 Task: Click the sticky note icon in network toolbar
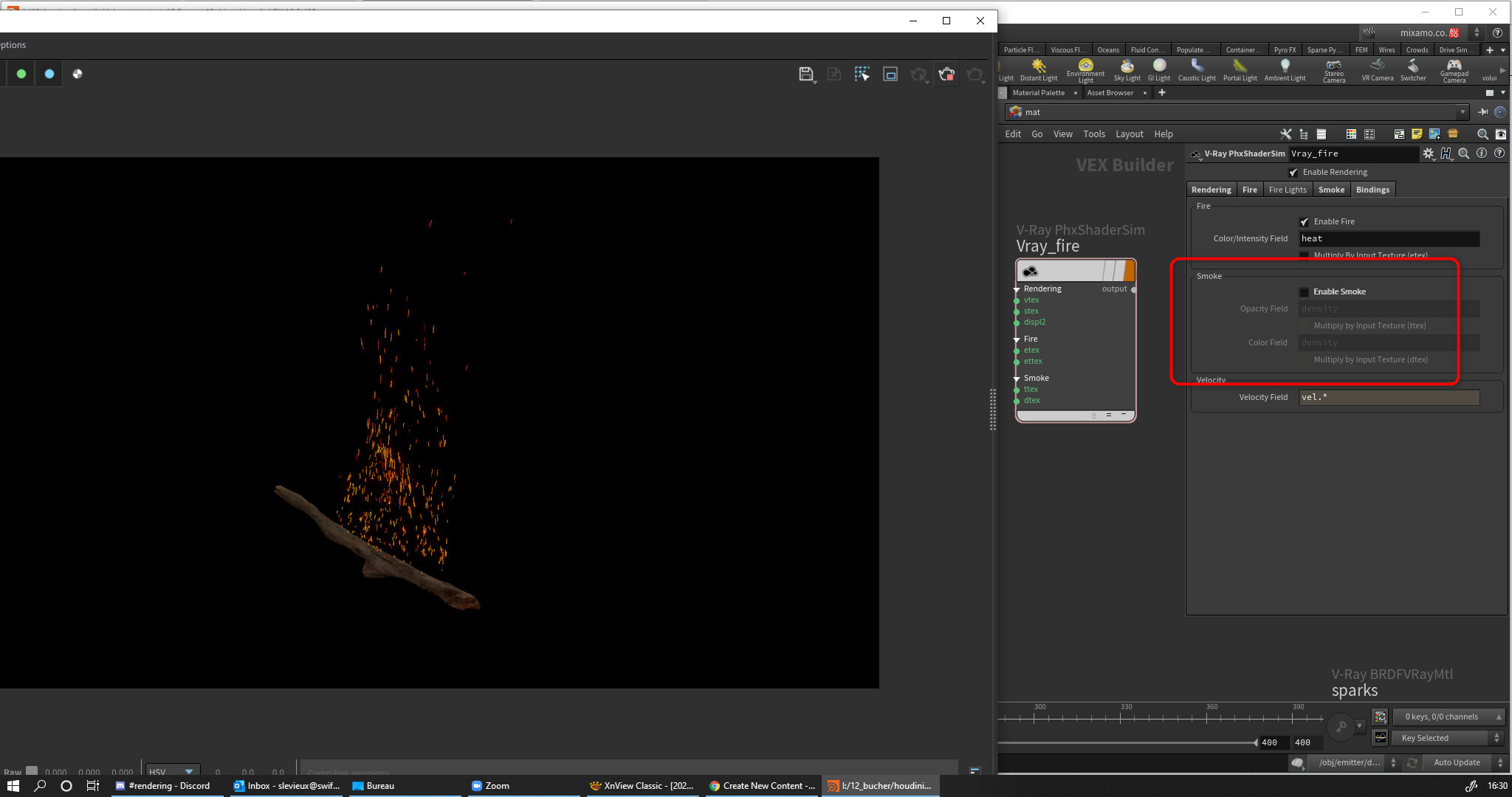[x=1417, y=134]
